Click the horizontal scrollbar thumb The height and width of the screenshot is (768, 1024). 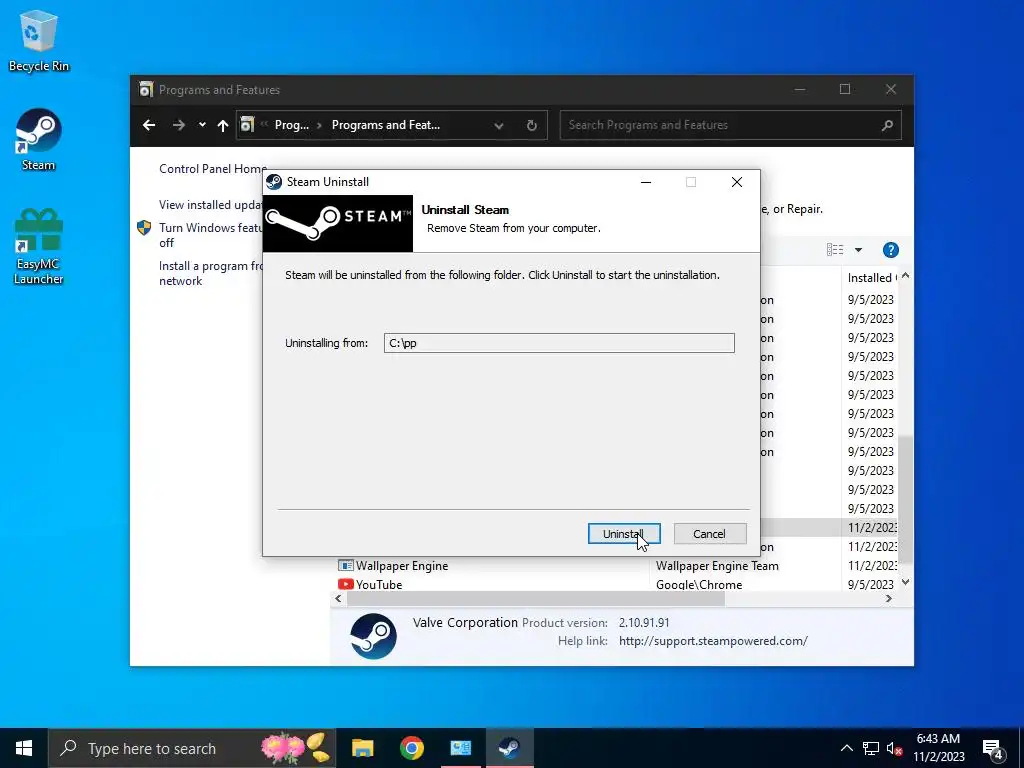536,598
